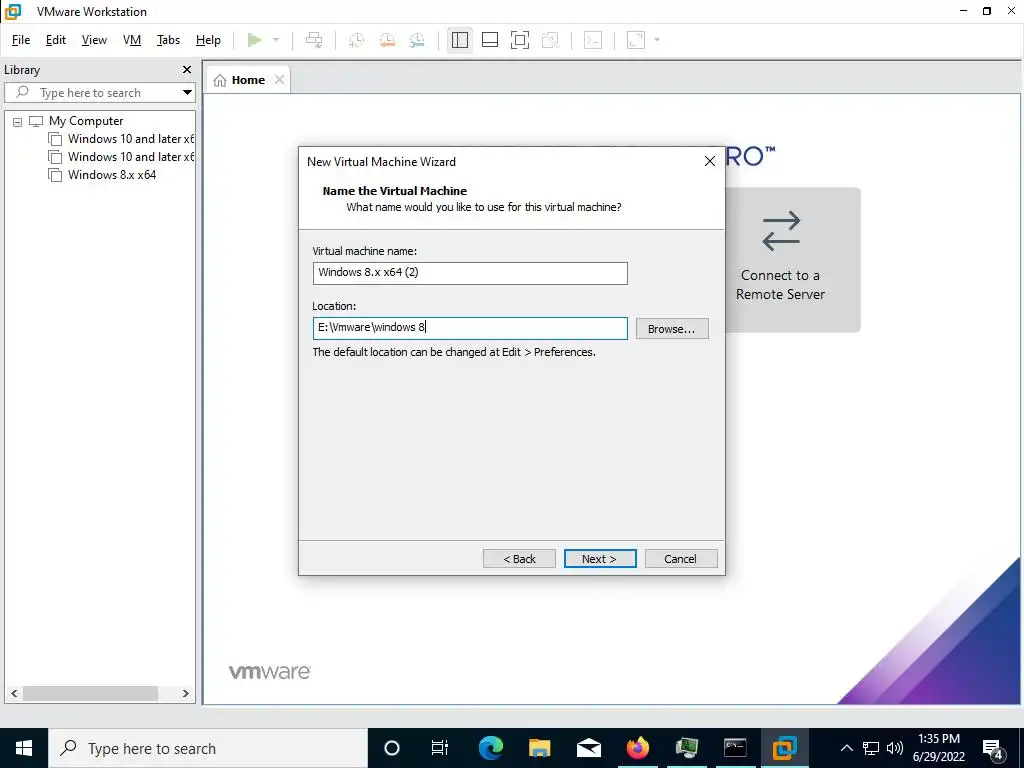Click the Windows Start button

click(24, 748)
